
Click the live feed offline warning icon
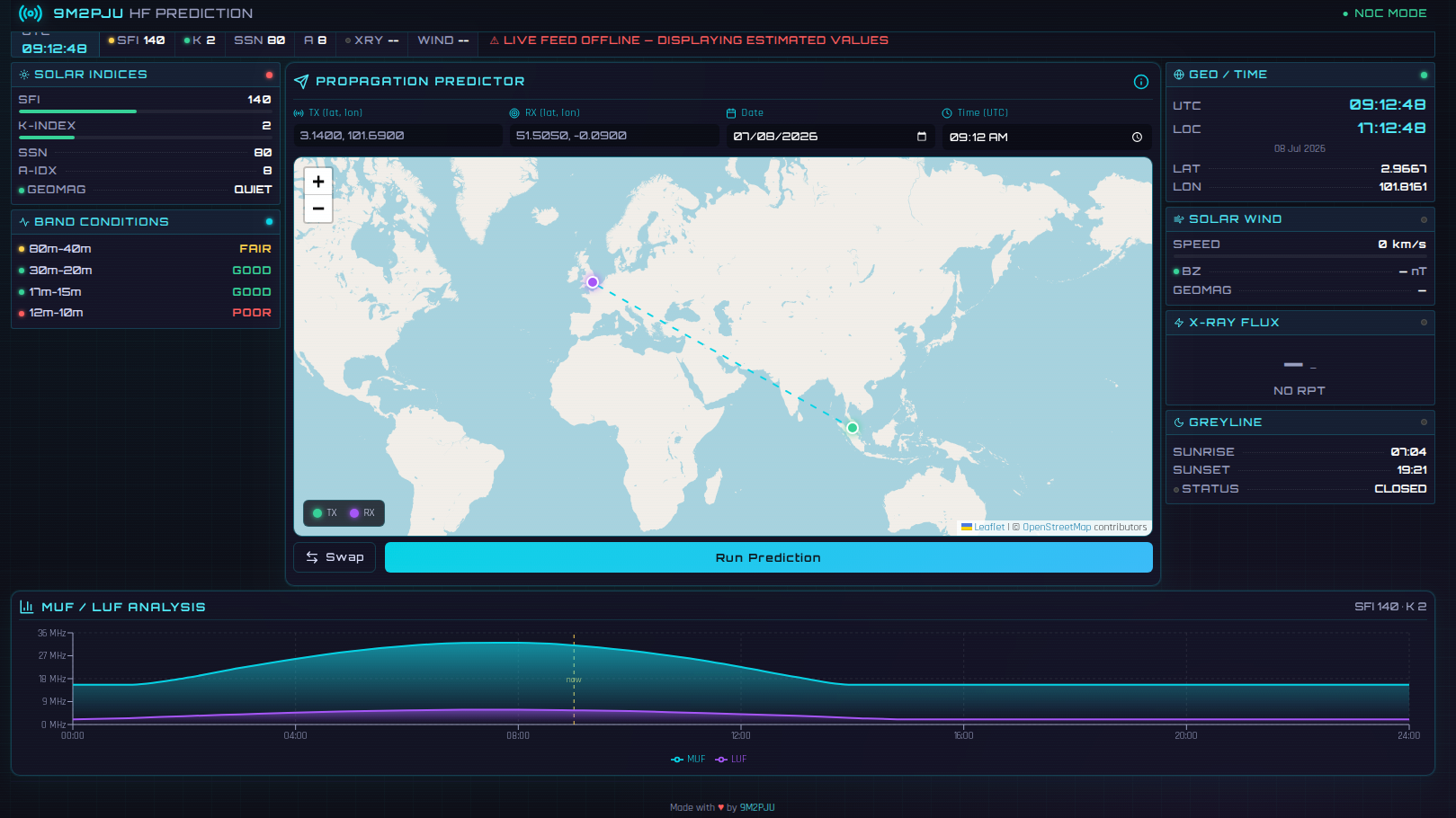494,40
